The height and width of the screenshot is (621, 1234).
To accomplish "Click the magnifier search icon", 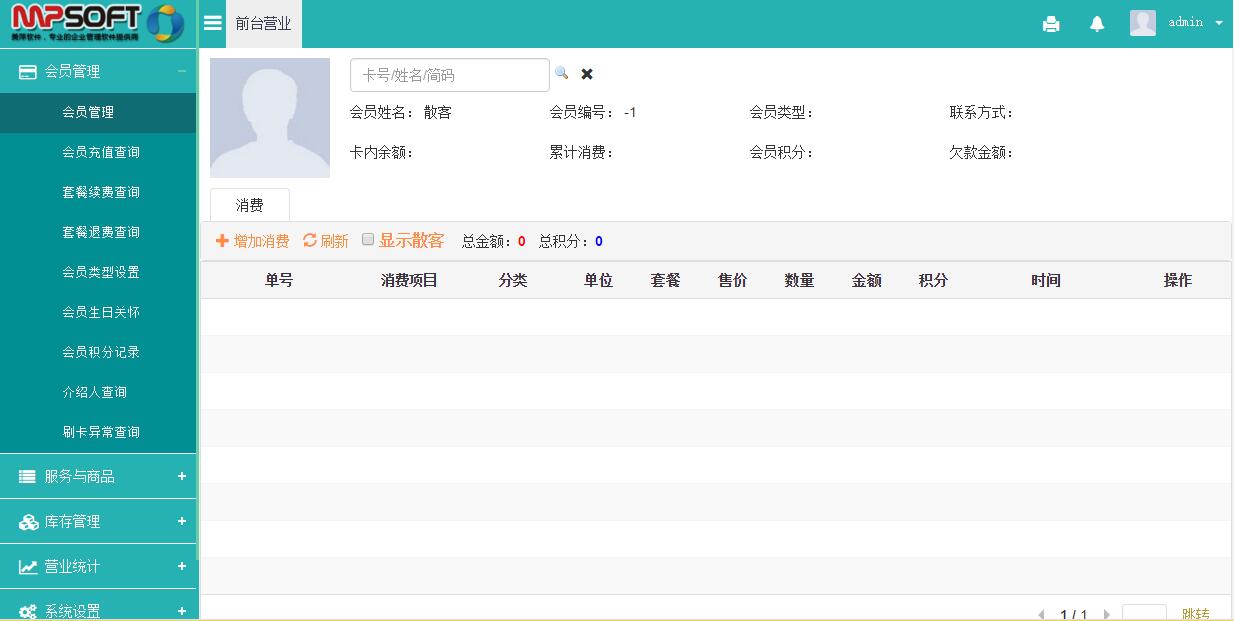I will click(562, 73).
